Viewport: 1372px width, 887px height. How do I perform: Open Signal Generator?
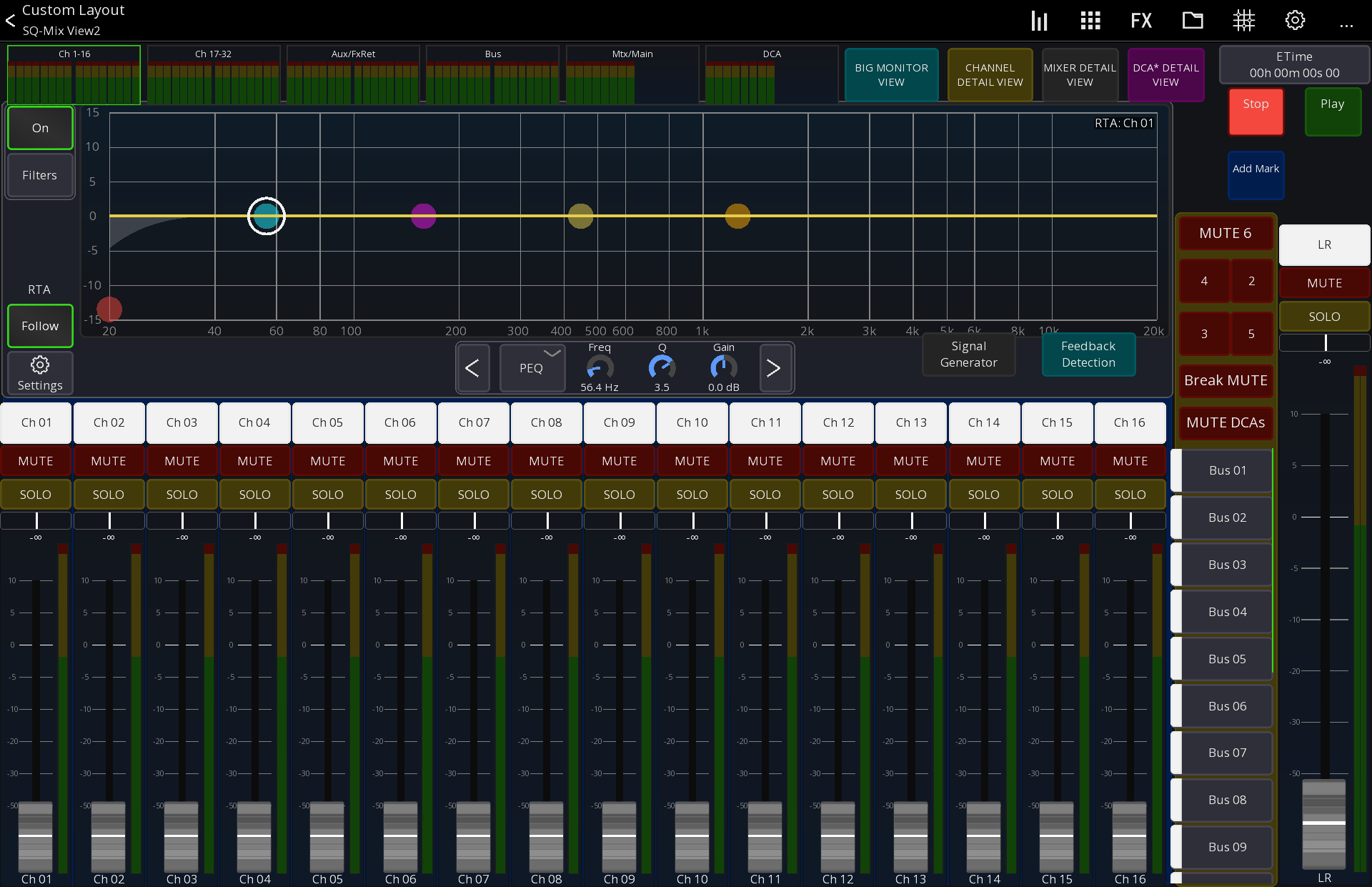(x=968, y=355)
